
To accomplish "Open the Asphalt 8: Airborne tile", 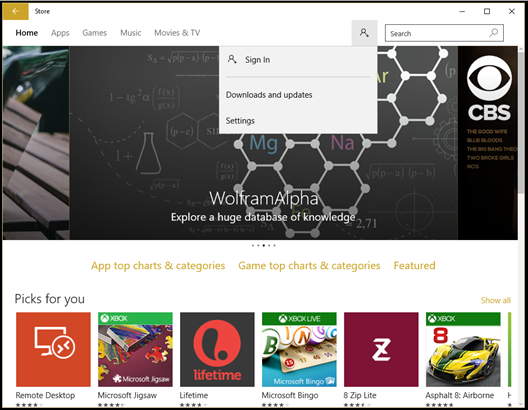I will click(x=463, y=349).
